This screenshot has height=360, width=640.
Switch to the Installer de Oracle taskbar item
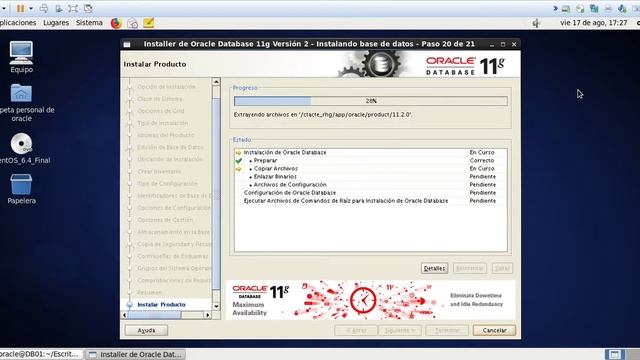click(136, 354)
